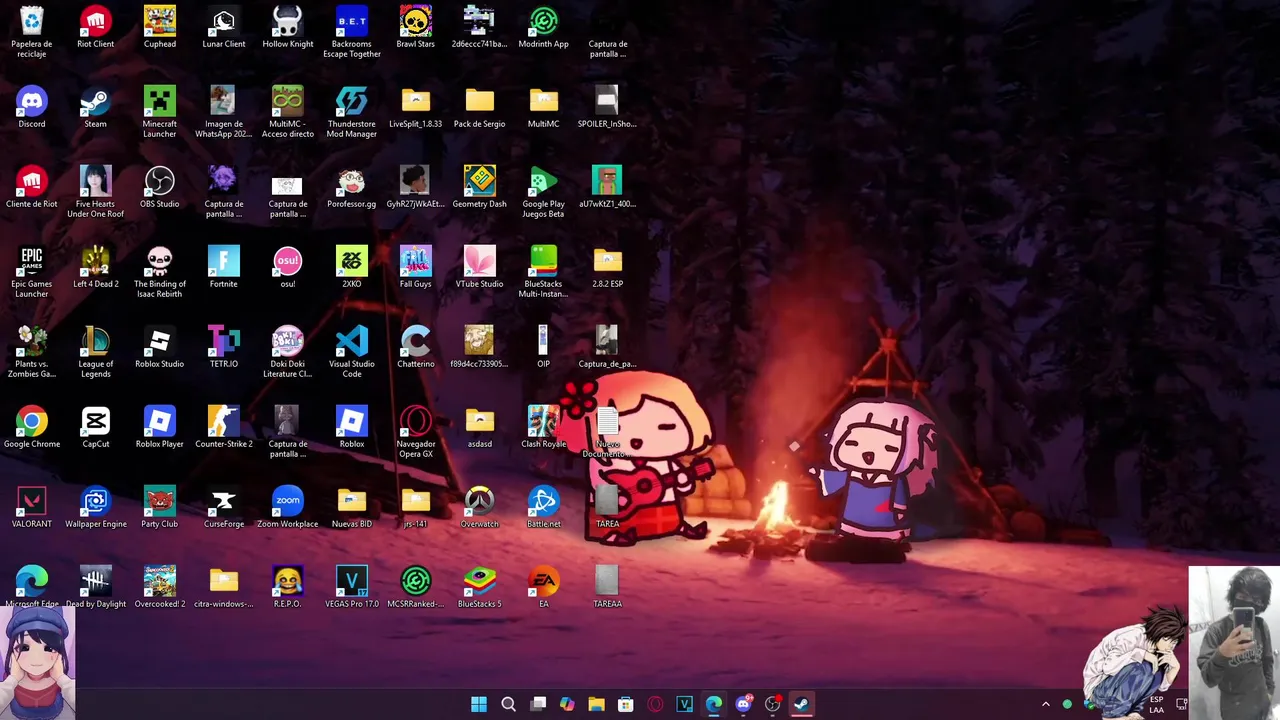Open File Explorer from the taskbar
The width and height of the screenshot is (1280, 720).
pos(596,704)
